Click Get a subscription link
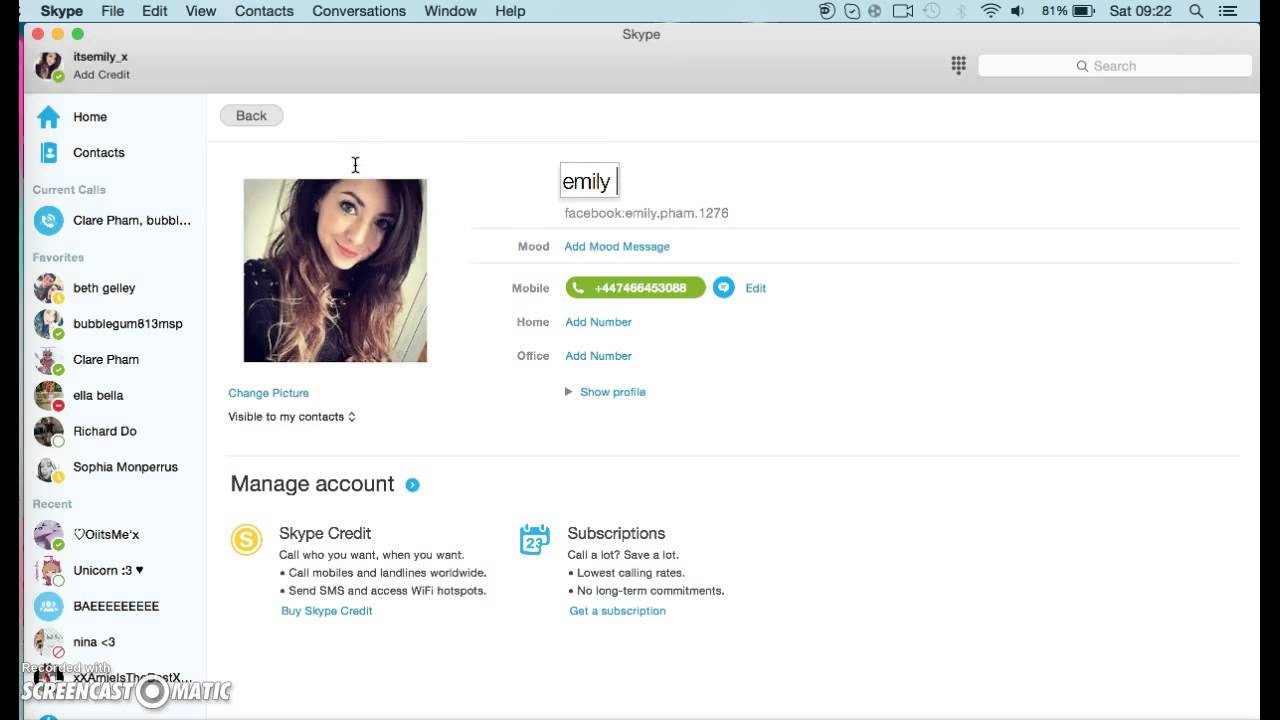 tap(617, 611)
